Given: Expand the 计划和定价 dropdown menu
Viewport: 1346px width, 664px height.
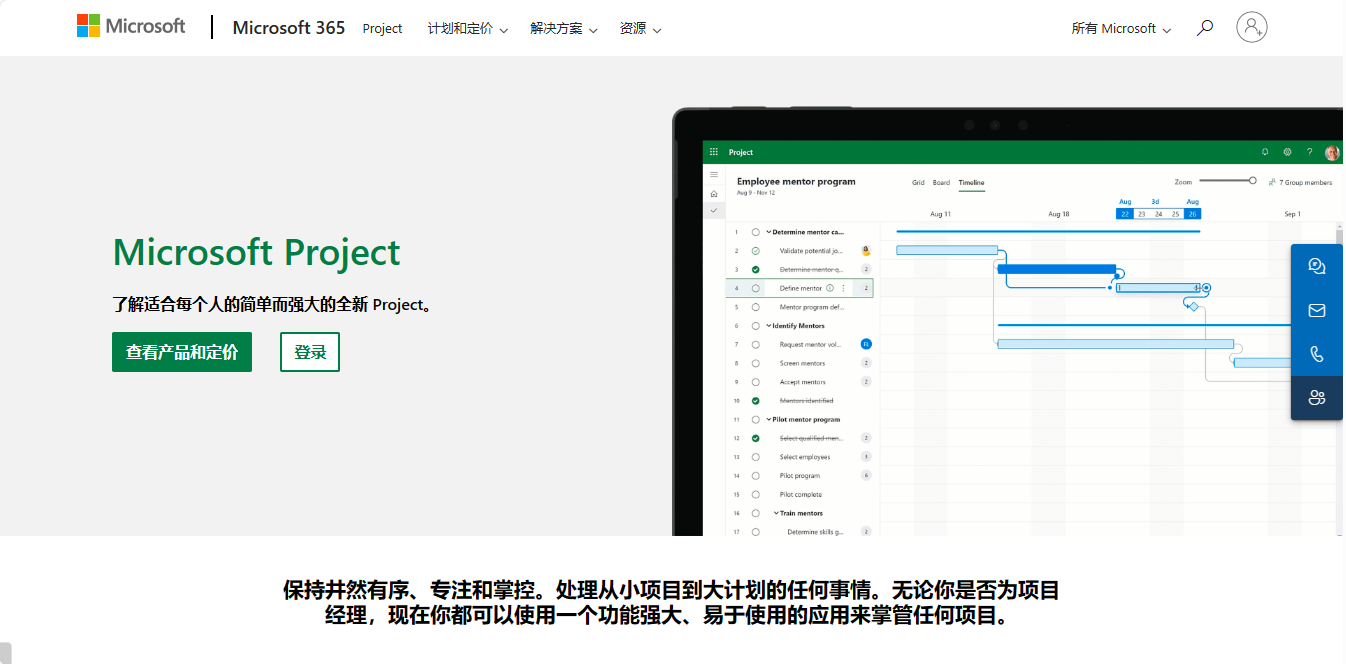Looking at the screenshot, I should click(468, 29).
